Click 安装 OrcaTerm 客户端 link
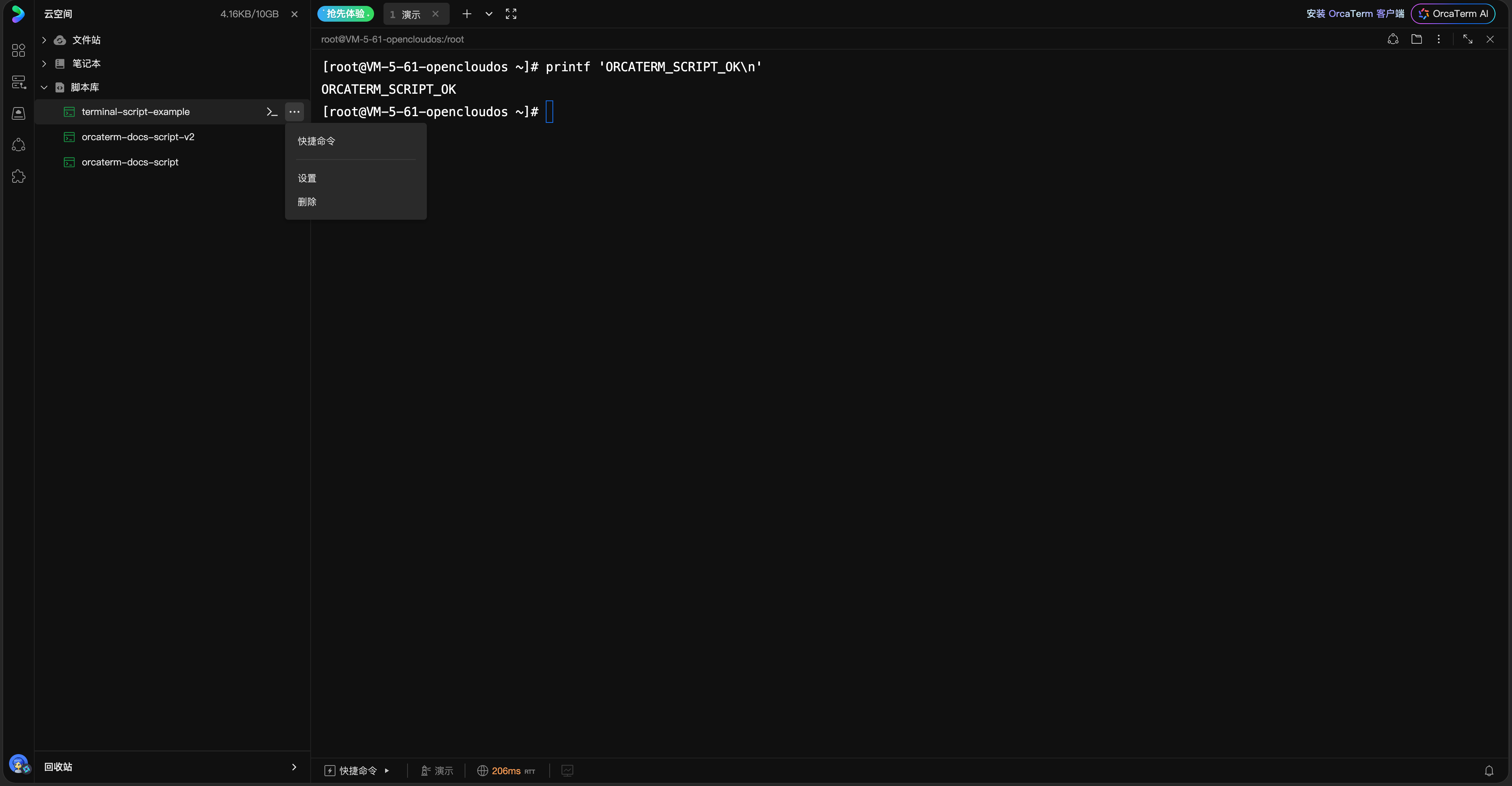This screenshot has height=786, width=1512. point(1354,13)
